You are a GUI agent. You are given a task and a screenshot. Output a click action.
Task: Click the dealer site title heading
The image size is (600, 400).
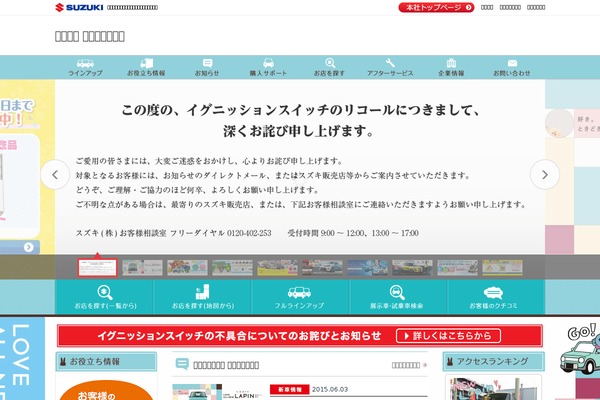(x=90, y=36)
